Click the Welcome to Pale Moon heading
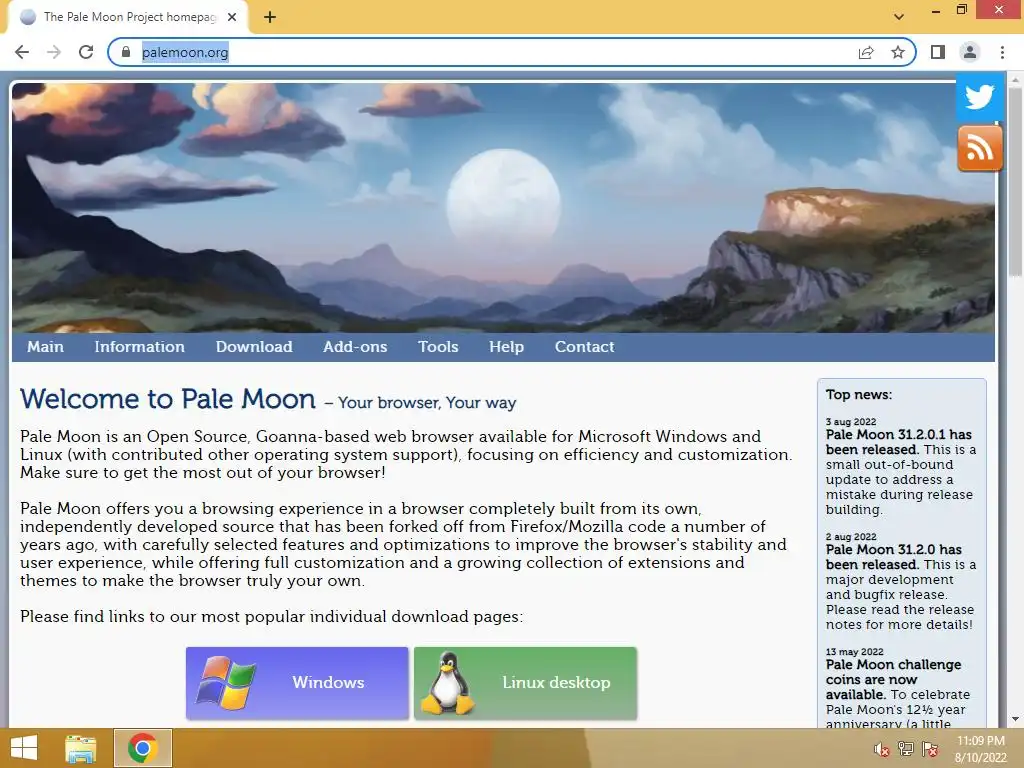Viewport: 1024px width, 768px height. click(x=168, y=399)
